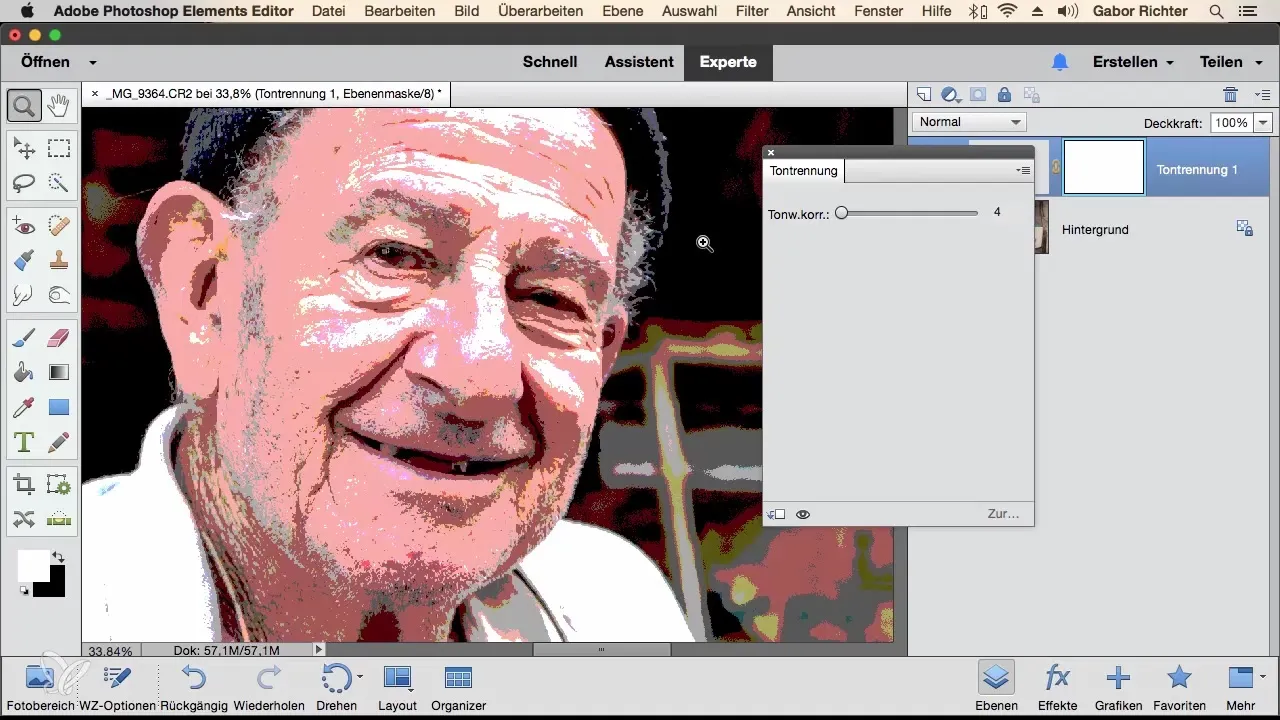Select the Blur tool
The image size is (1280, 720).
(x=24, y=295)
